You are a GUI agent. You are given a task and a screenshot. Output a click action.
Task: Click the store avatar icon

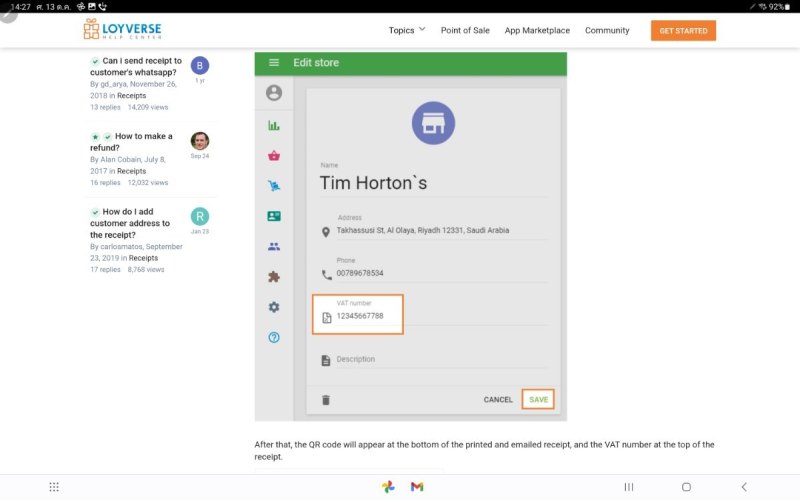(x=433, y=123)
